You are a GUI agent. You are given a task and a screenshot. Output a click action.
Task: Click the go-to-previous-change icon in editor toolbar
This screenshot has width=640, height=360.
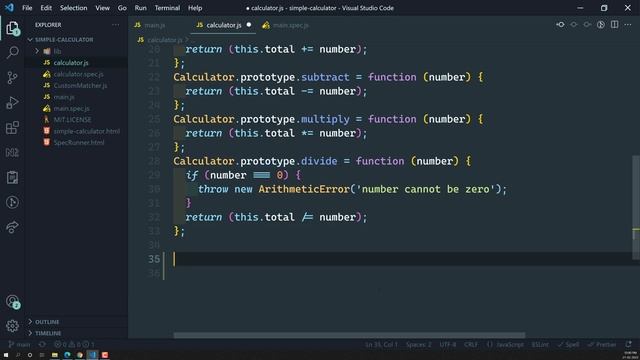[560, 25]
